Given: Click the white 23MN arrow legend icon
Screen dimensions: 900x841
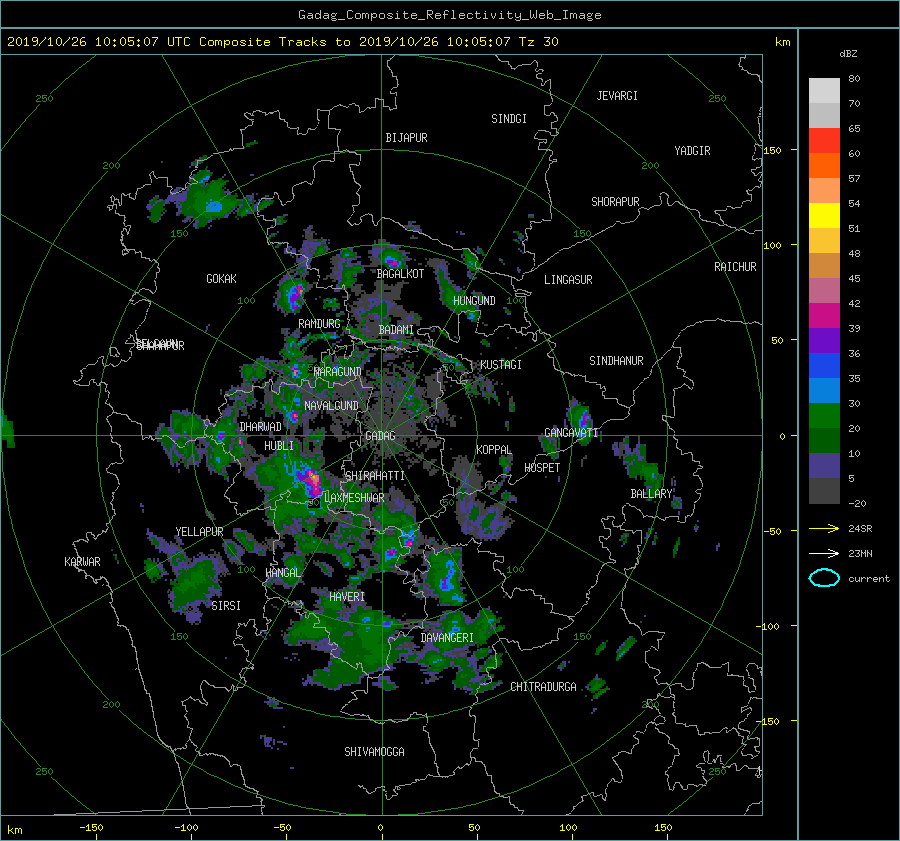Looking at the screenshot, I should pyautogui.click(x=824, y=553).
